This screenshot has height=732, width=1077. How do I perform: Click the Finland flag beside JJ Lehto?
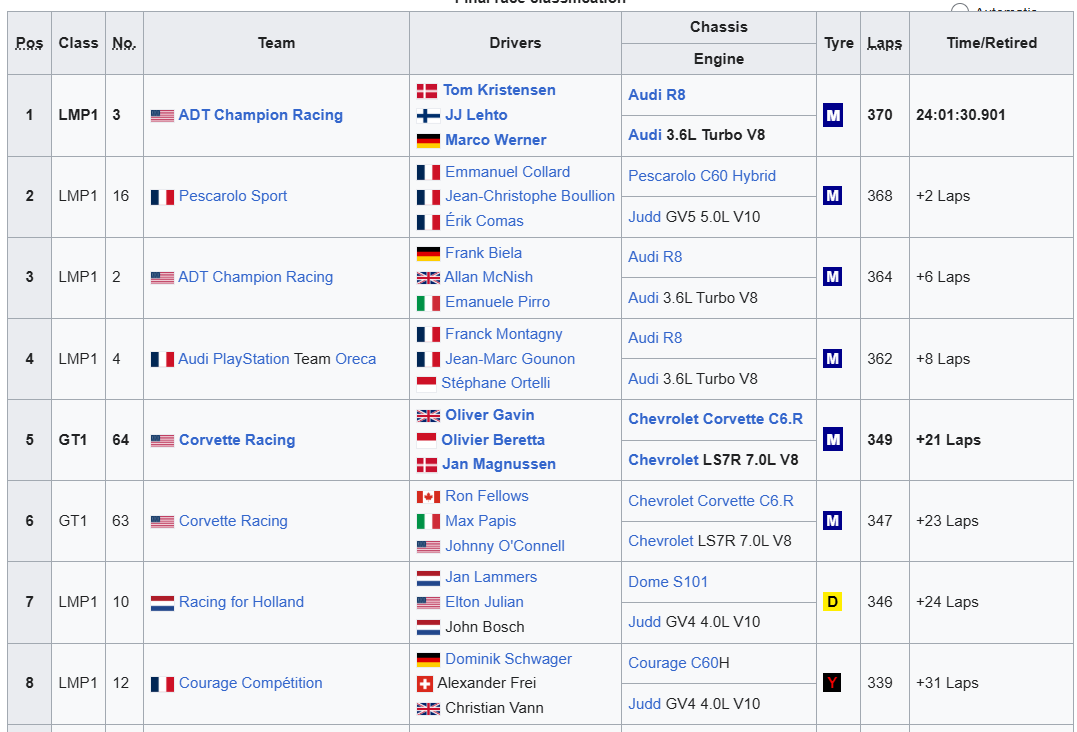point(428,116)
